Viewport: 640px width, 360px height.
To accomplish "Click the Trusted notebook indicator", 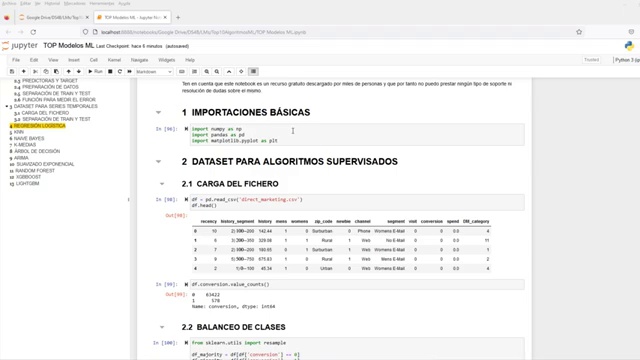I will tap(591, 60).
